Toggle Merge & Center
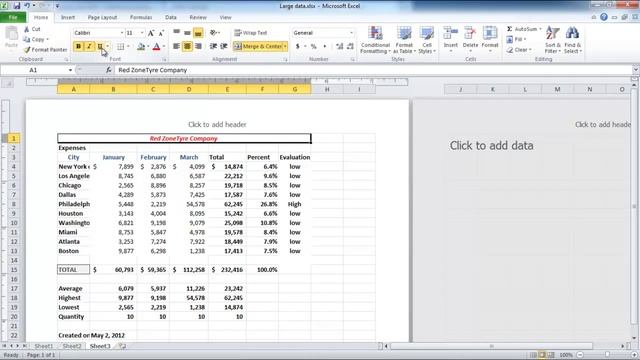Viewport: 640px width, 360px height. (x=258, y=47)
